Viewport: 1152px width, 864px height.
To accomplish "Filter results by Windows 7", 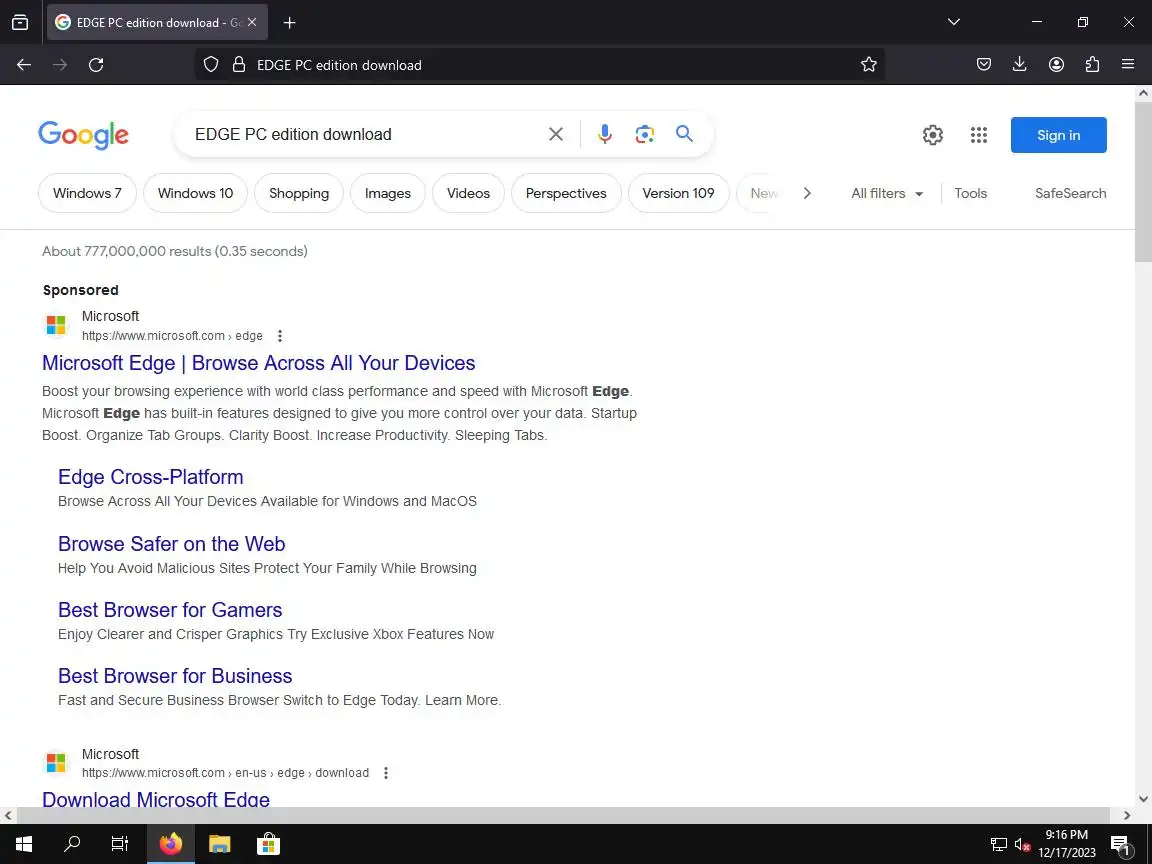I will (x=87, y=193).
